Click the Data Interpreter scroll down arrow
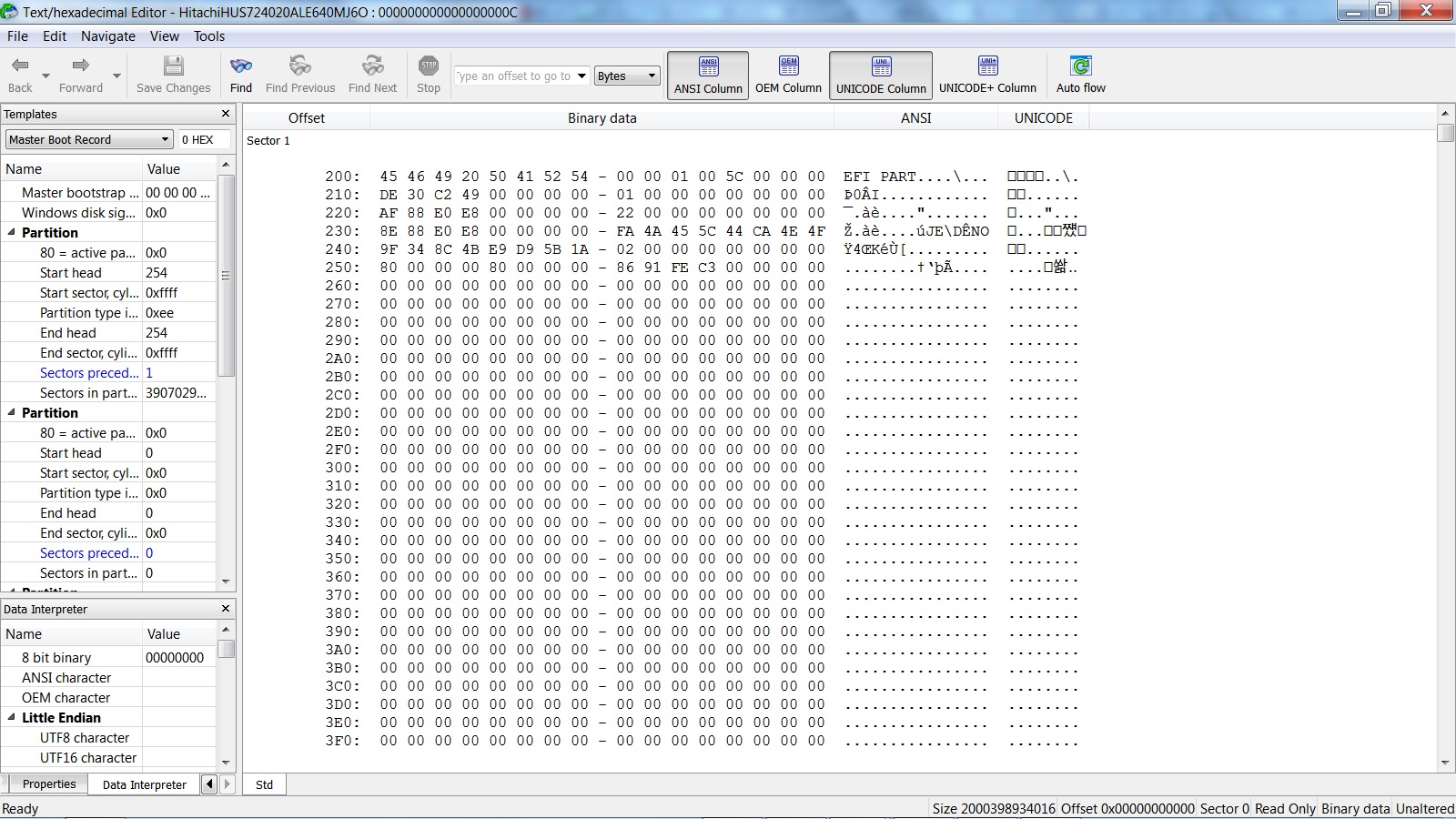The image size is (1456, 819). (x=227, y=763)
